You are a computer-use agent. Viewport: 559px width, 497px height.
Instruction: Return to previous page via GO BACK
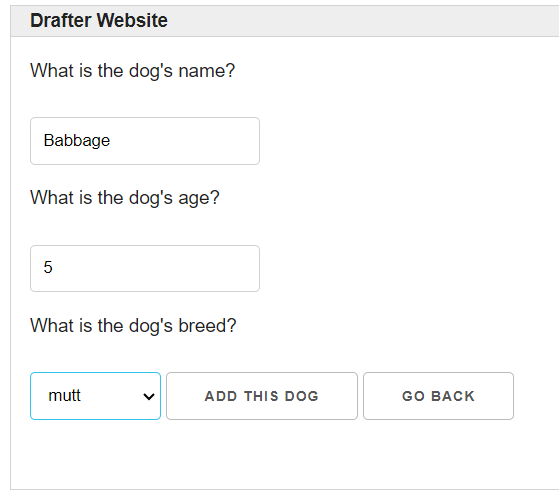tap(438, 396)
